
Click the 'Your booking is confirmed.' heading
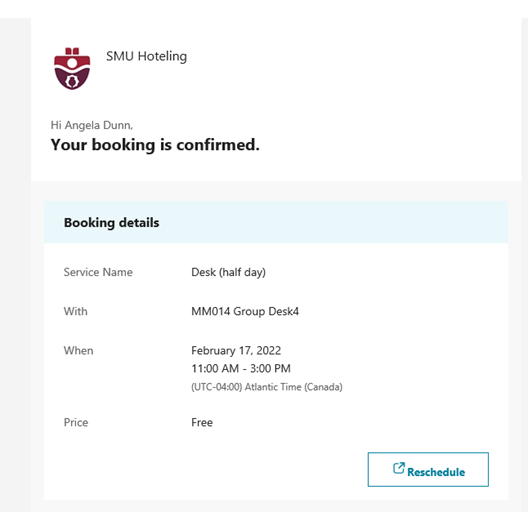point(155,145)
